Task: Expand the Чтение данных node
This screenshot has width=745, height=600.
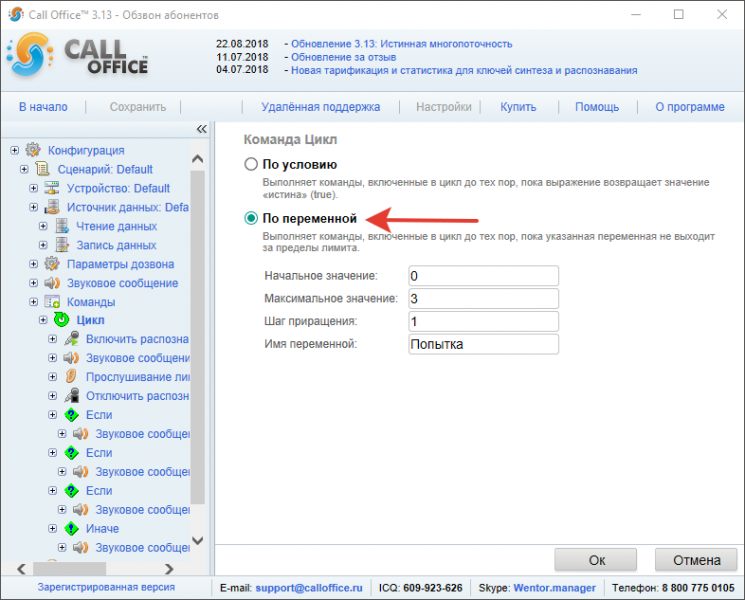Action: [43, 226]
